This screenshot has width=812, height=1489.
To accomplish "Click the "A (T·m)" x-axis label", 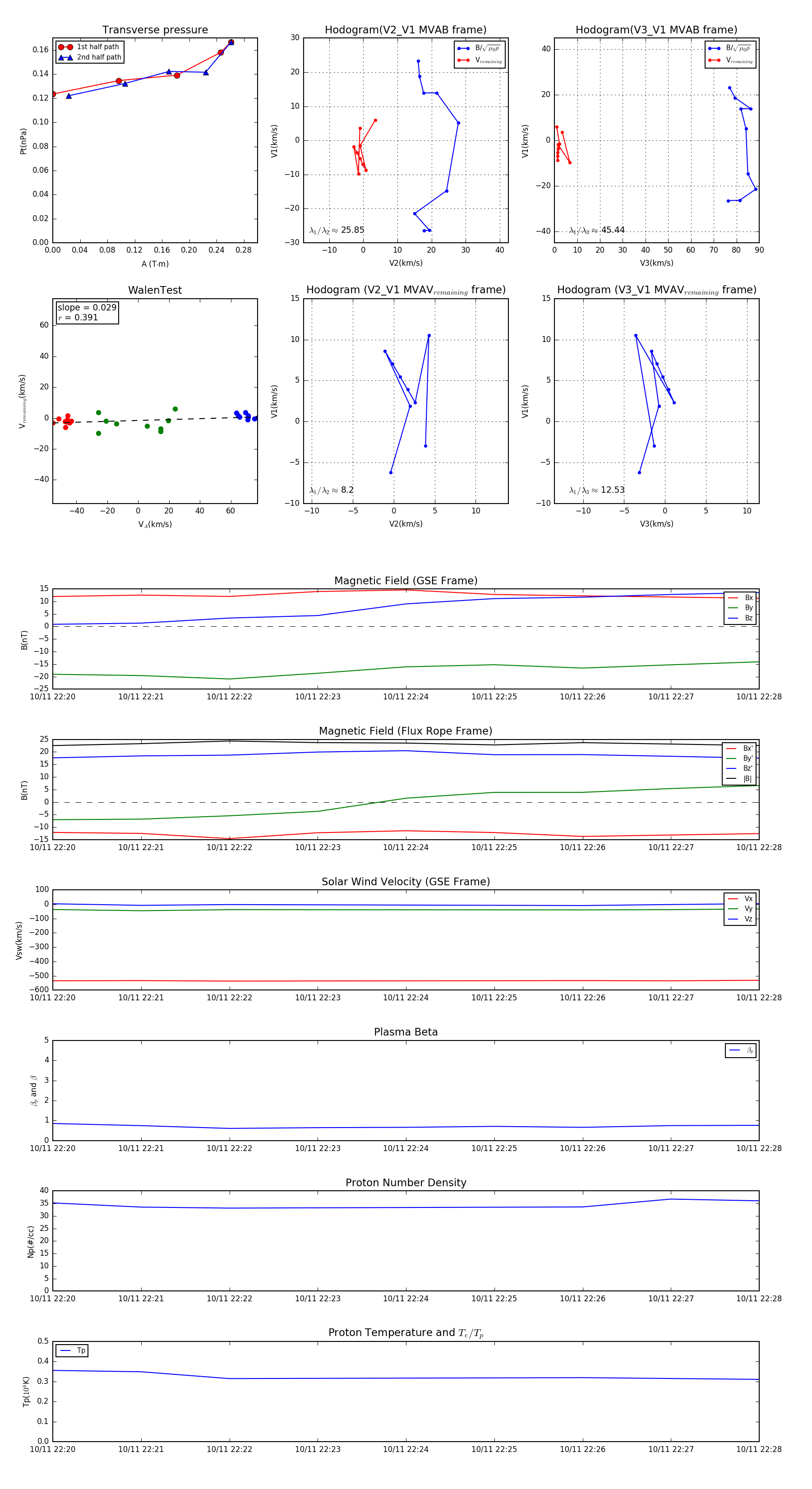I will pos(155,264).
